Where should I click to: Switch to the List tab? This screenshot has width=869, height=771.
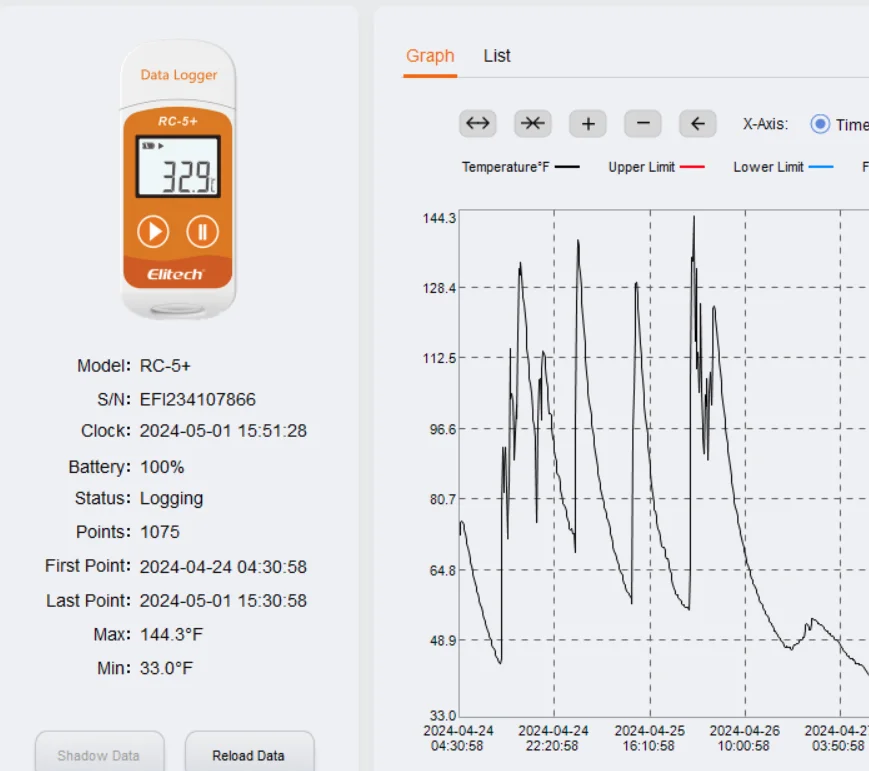[x=497, y=56]
